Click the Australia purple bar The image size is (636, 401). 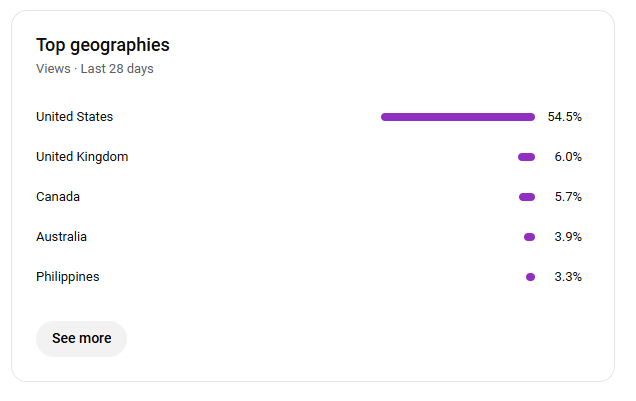tap(529, 237)
